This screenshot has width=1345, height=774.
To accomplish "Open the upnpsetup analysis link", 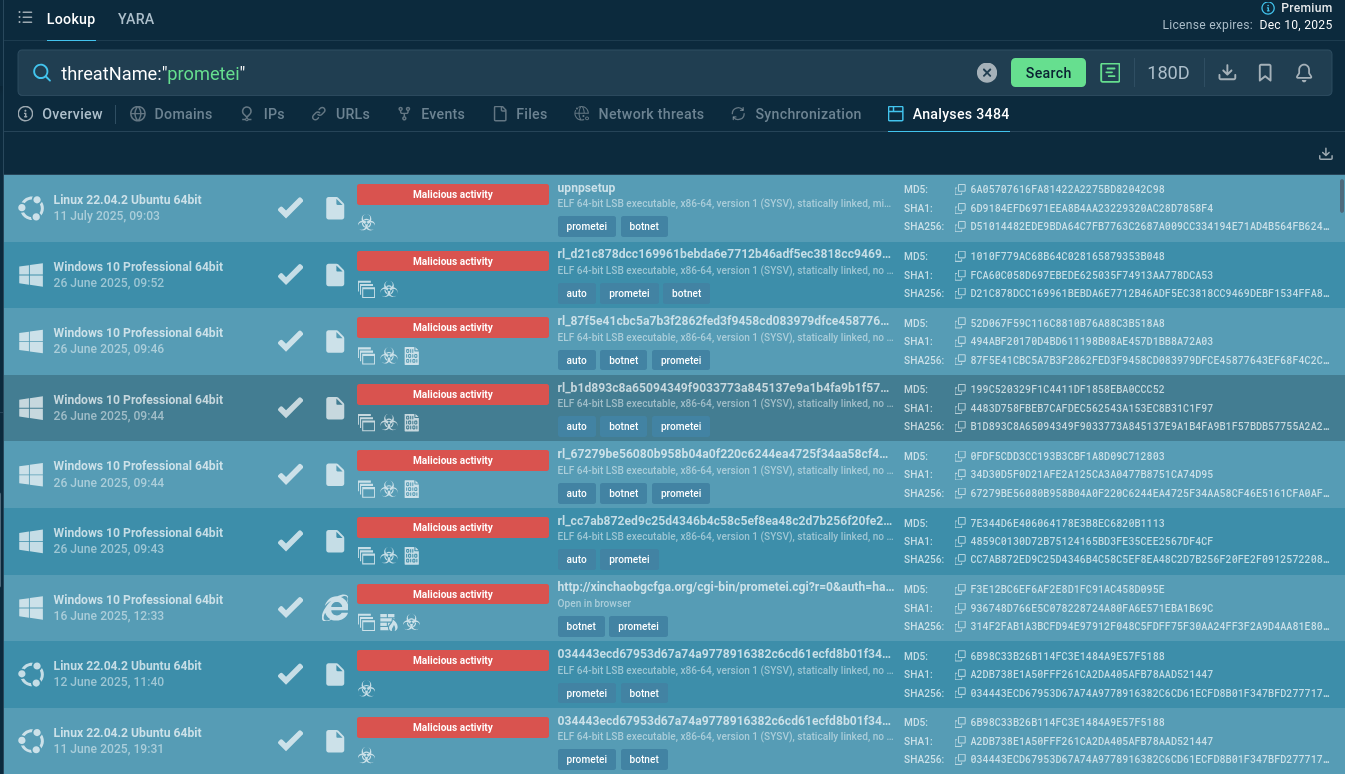I will [586, 188].
